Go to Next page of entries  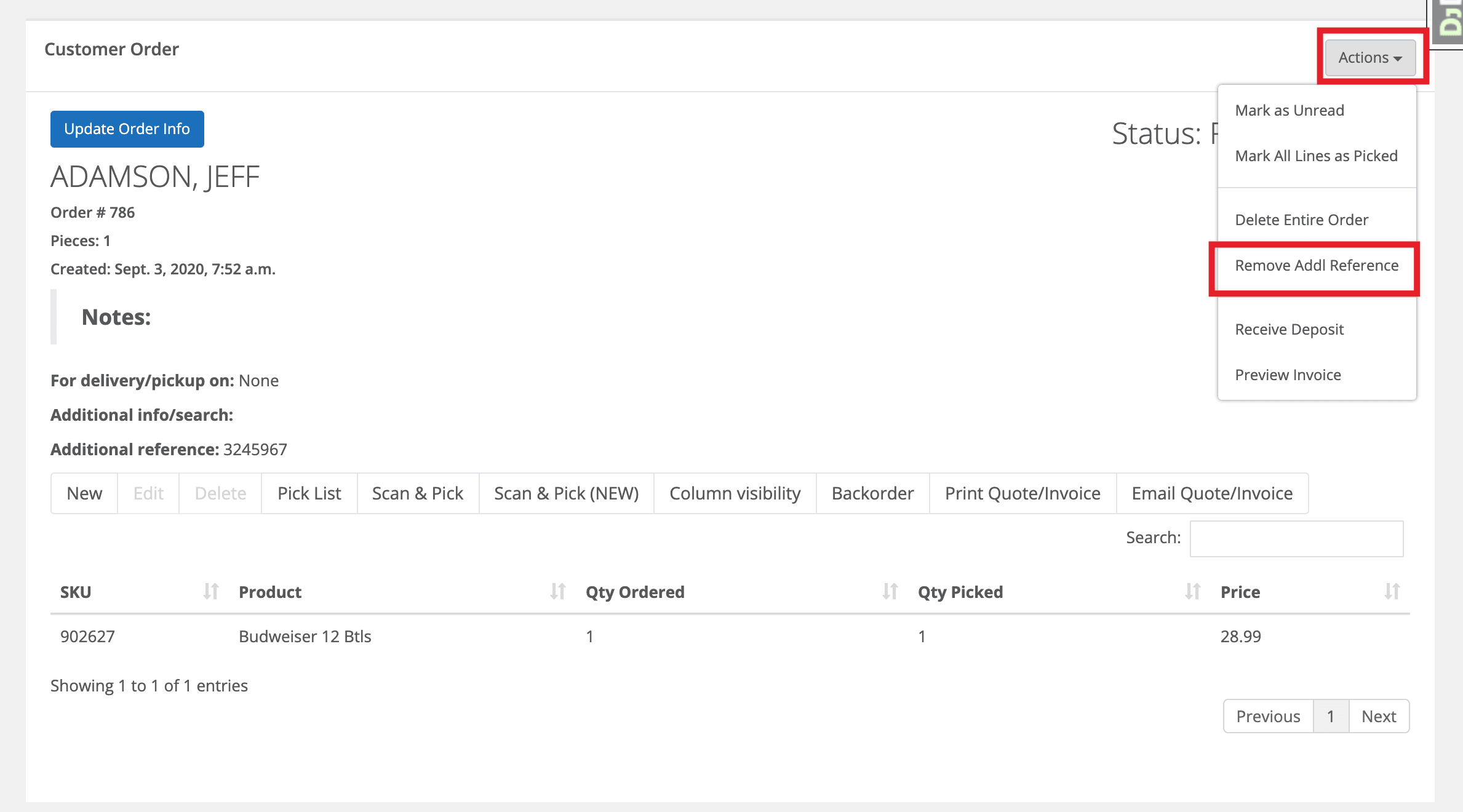click(1378, 716)
